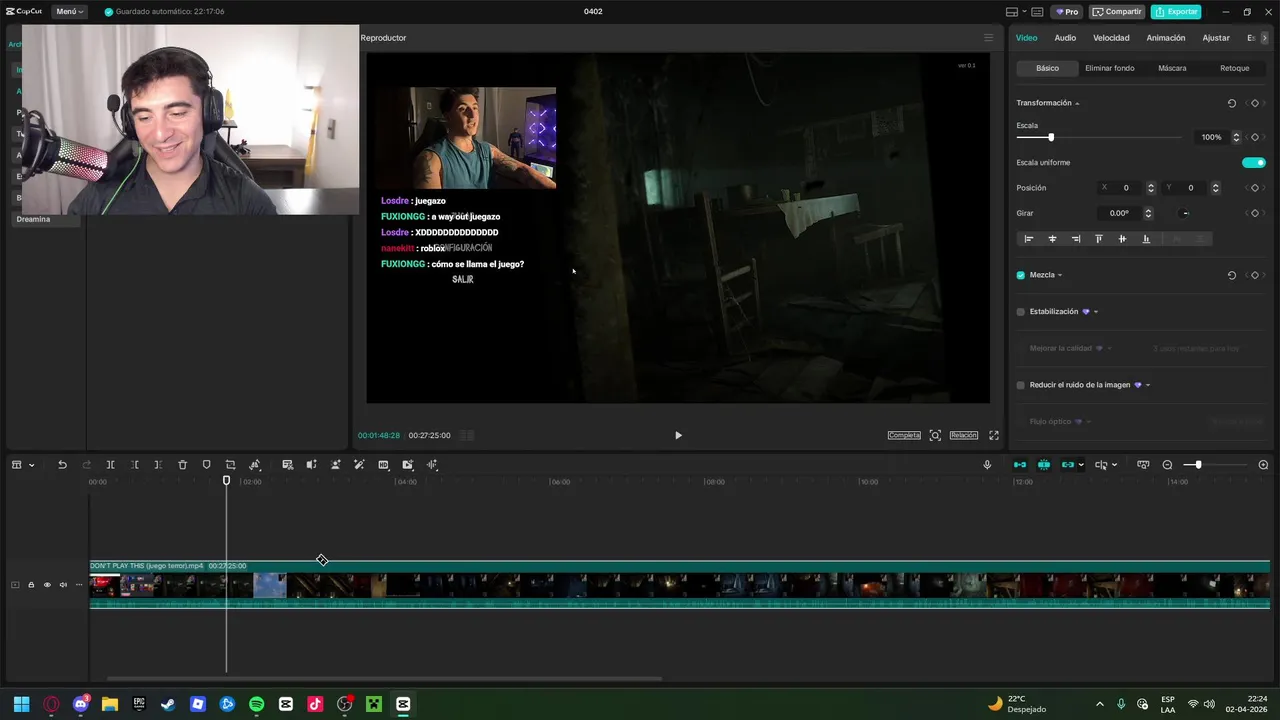Lock the video track
This screenshot has height=720, width=1280.
point(31,585)
